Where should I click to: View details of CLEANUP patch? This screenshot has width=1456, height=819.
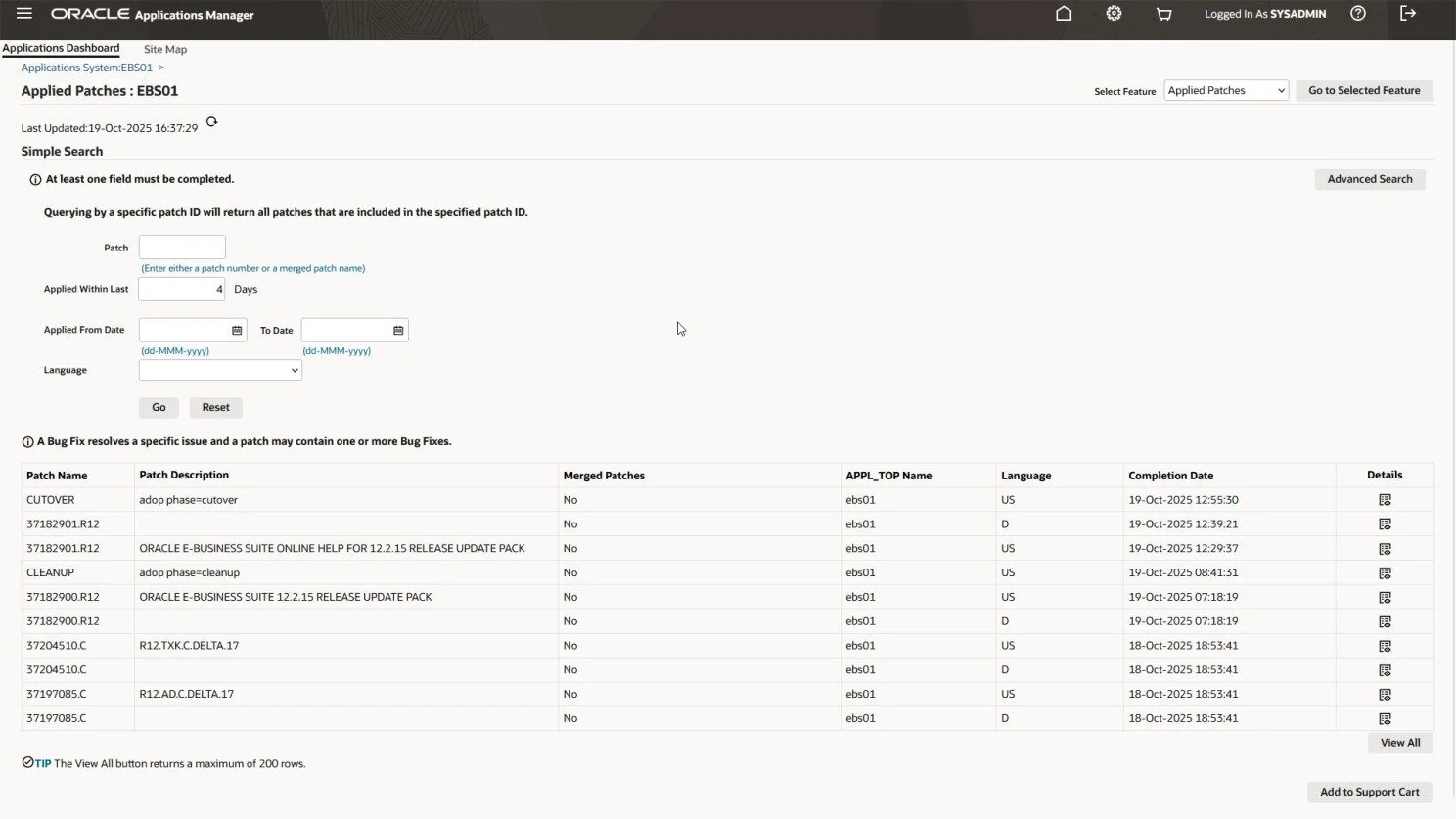1385,573
